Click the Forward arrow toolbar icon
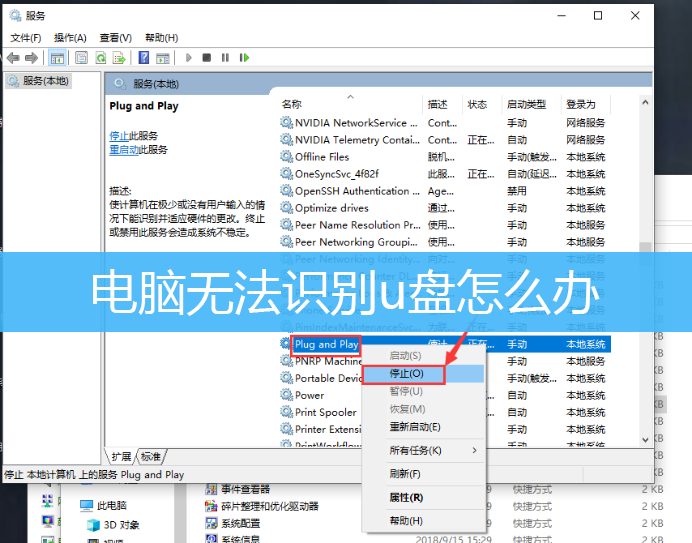This screenshot has height=543, width=692. click(x=33, y=58)
